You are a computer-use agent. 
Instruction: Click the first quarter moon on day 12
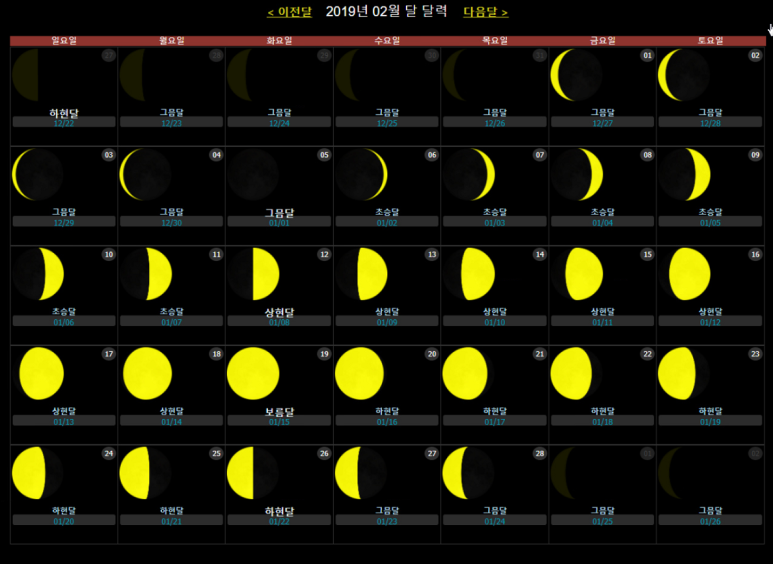click(253, 274)
